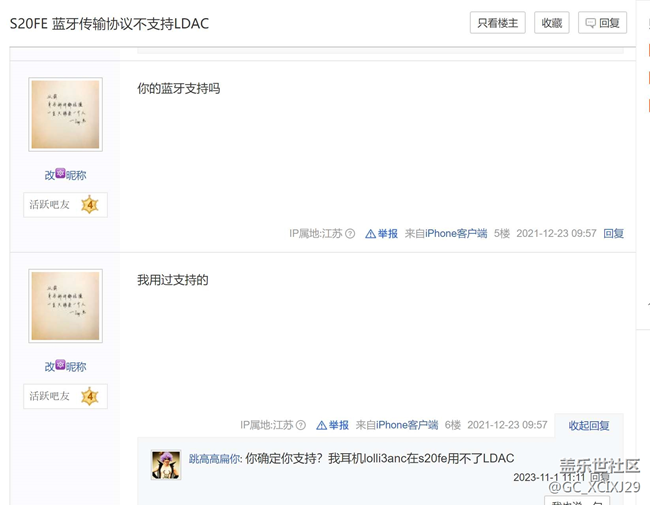Collapse replies with 收起回复
Image resolution: width=650 pixels, height=505 pixels.
pyautogui.click(x=589, y=425)
